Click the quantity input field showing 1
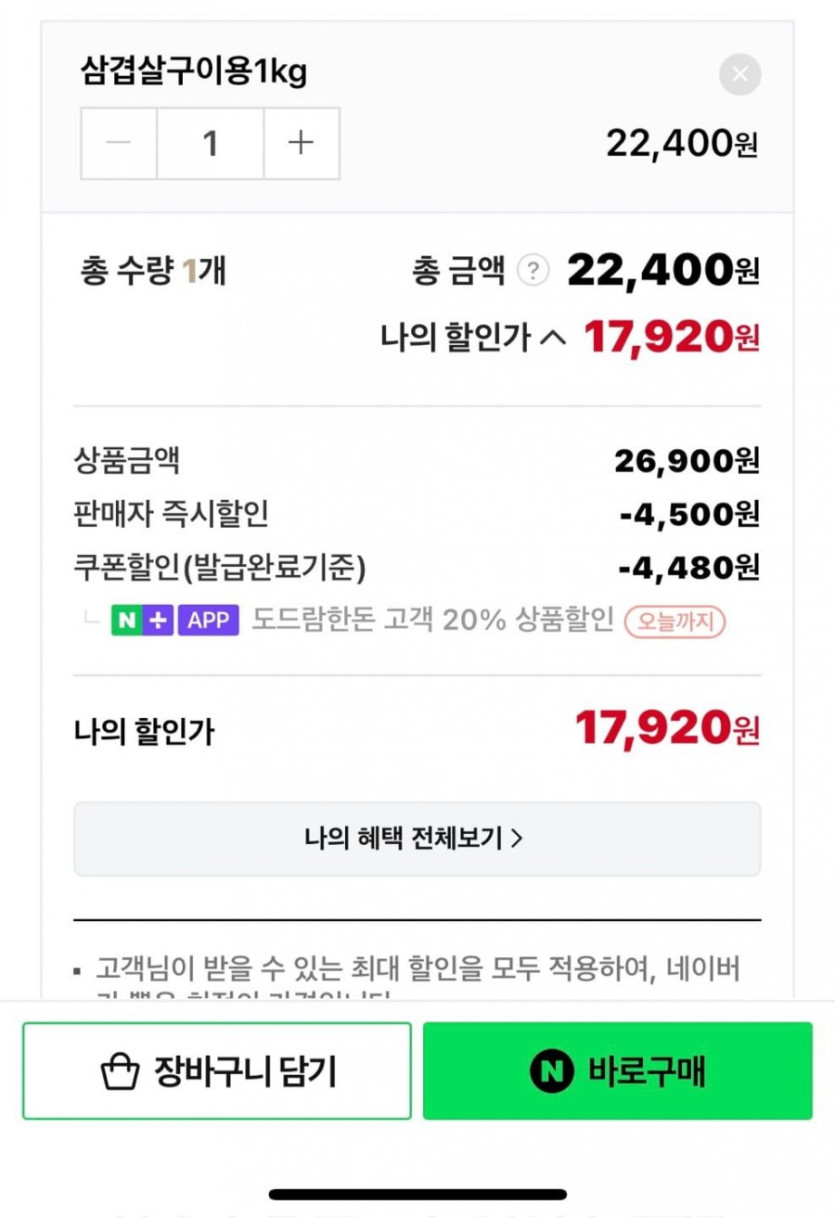 point(210,143)
